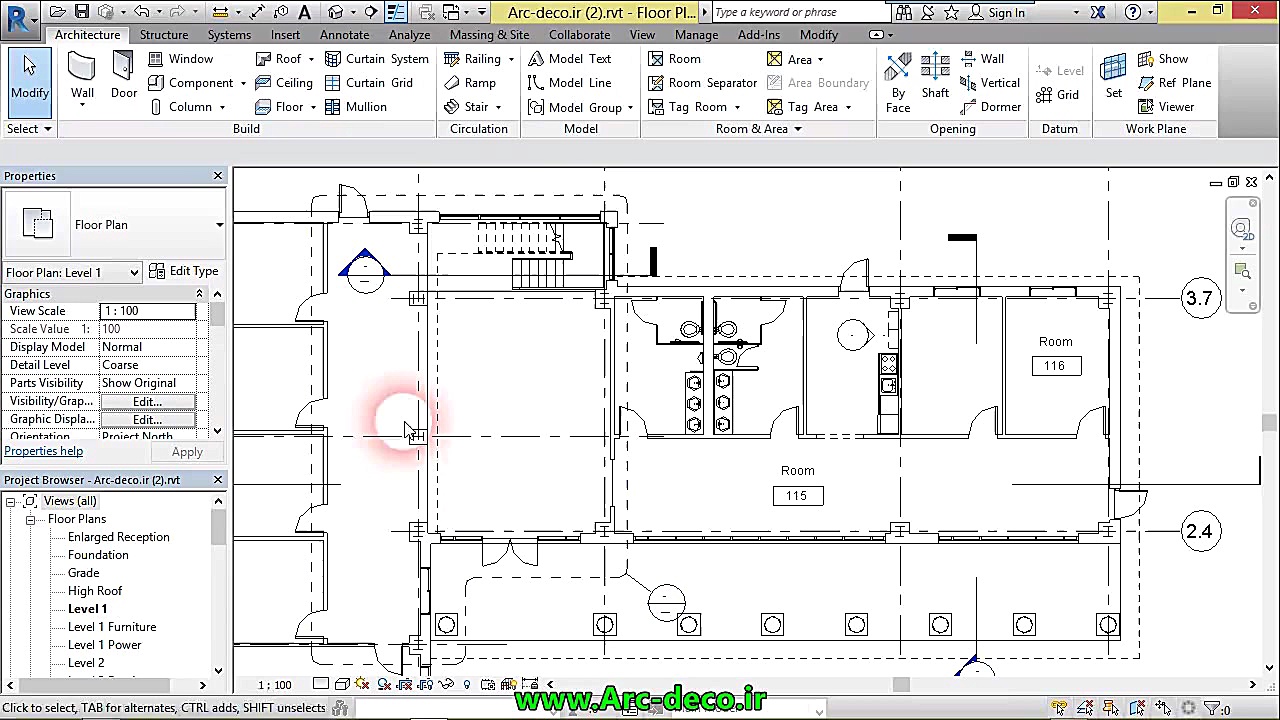Expand the Room & Area panel dropdown
This screenshot has height=720, width=1280.
pyautogui.click(x=797, y=129)
